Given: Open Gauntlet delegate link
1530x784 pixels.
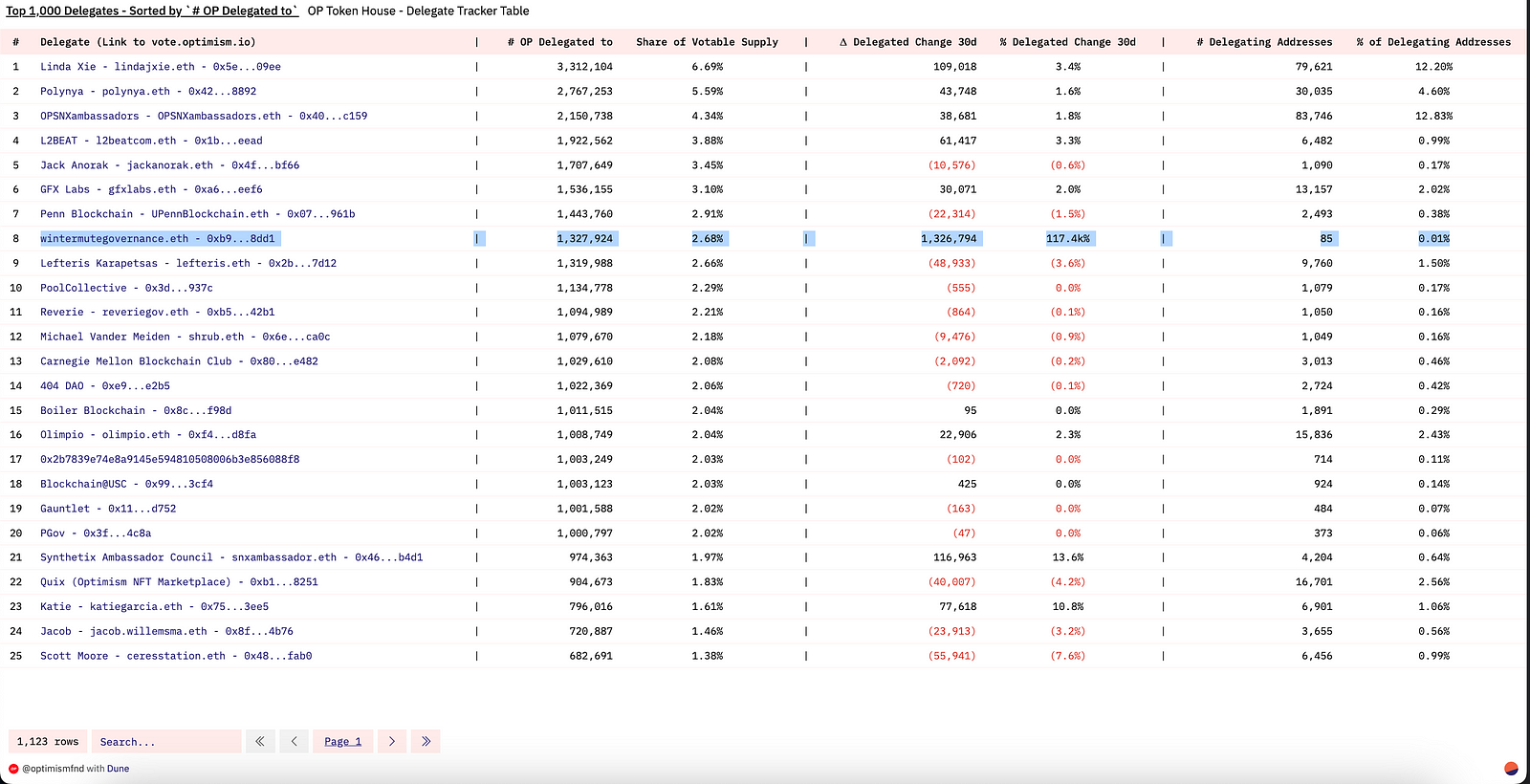Looking at the screenshot, I should (108, 509).
